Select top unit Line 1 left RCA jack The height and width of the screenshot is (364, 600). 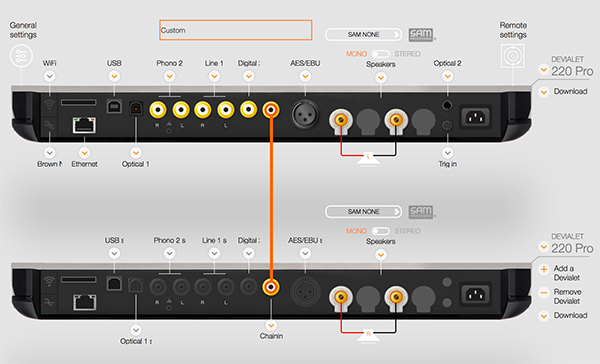point(226,110)
